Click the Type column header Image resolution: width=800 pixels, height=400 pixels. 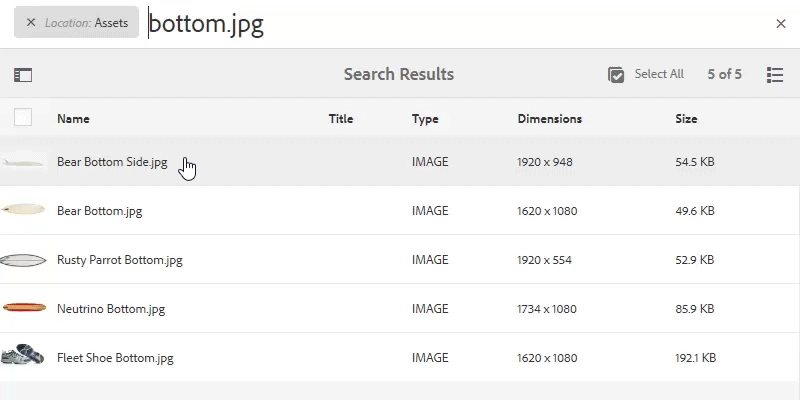[x=425, y=119]
